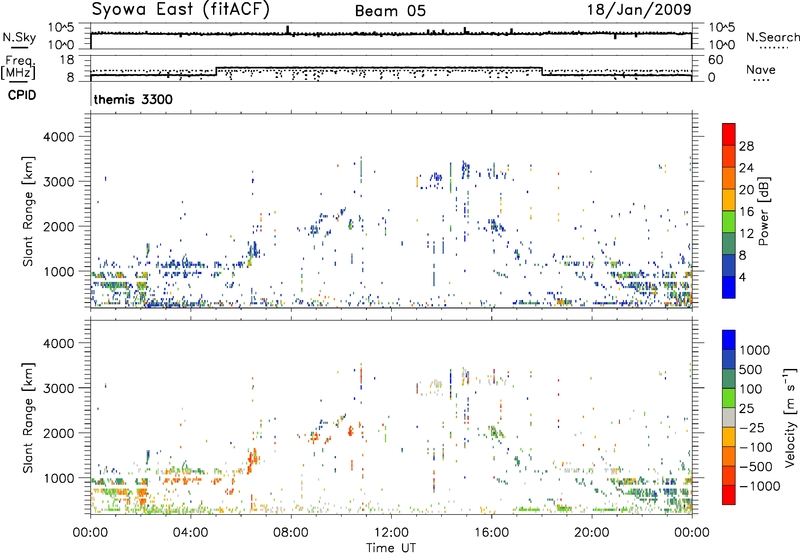Image resolution: width=800 pixels, height=554 pixels.
Task: Click the 'N.Search' legend label
Action: click(772, 37)
